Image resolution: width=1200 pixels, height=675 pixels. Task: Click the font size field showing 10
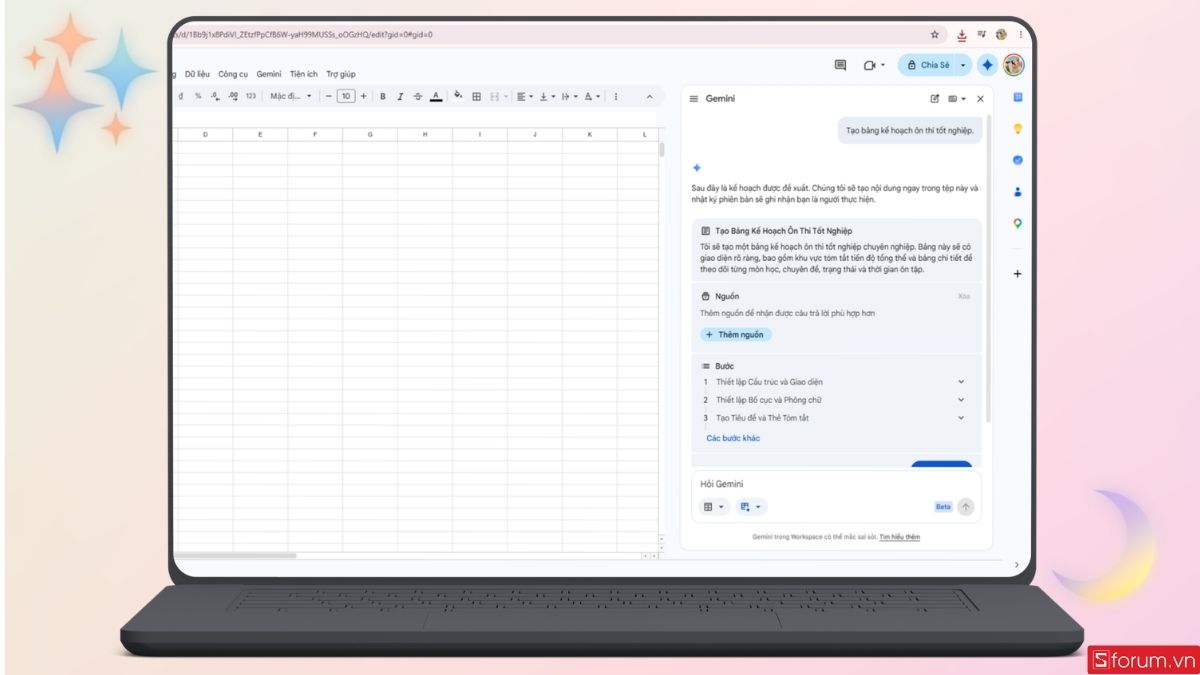(345, 96)
